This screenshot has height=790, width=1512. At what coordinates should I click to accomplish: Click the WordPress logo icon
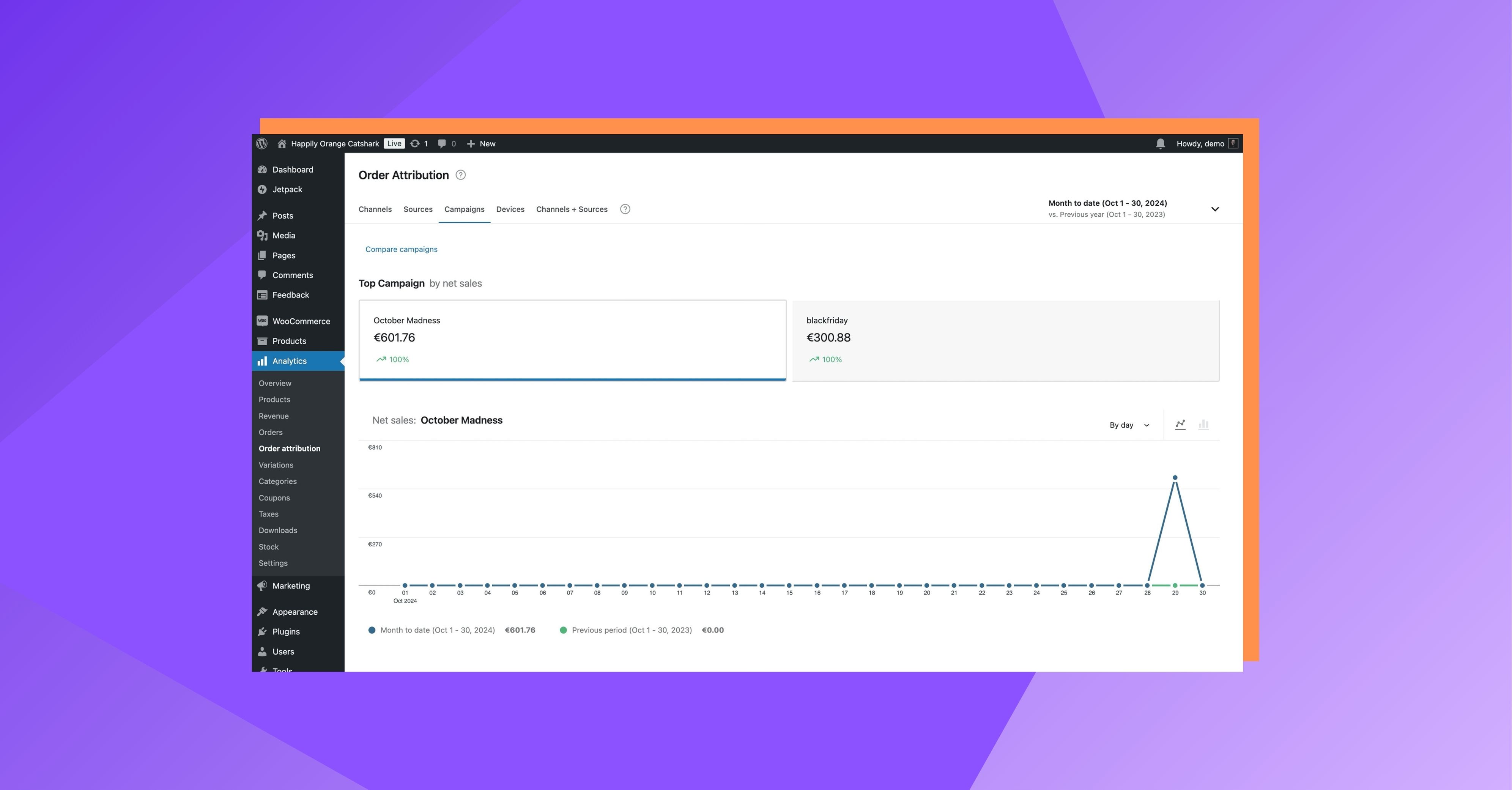[x=262, y=143]
